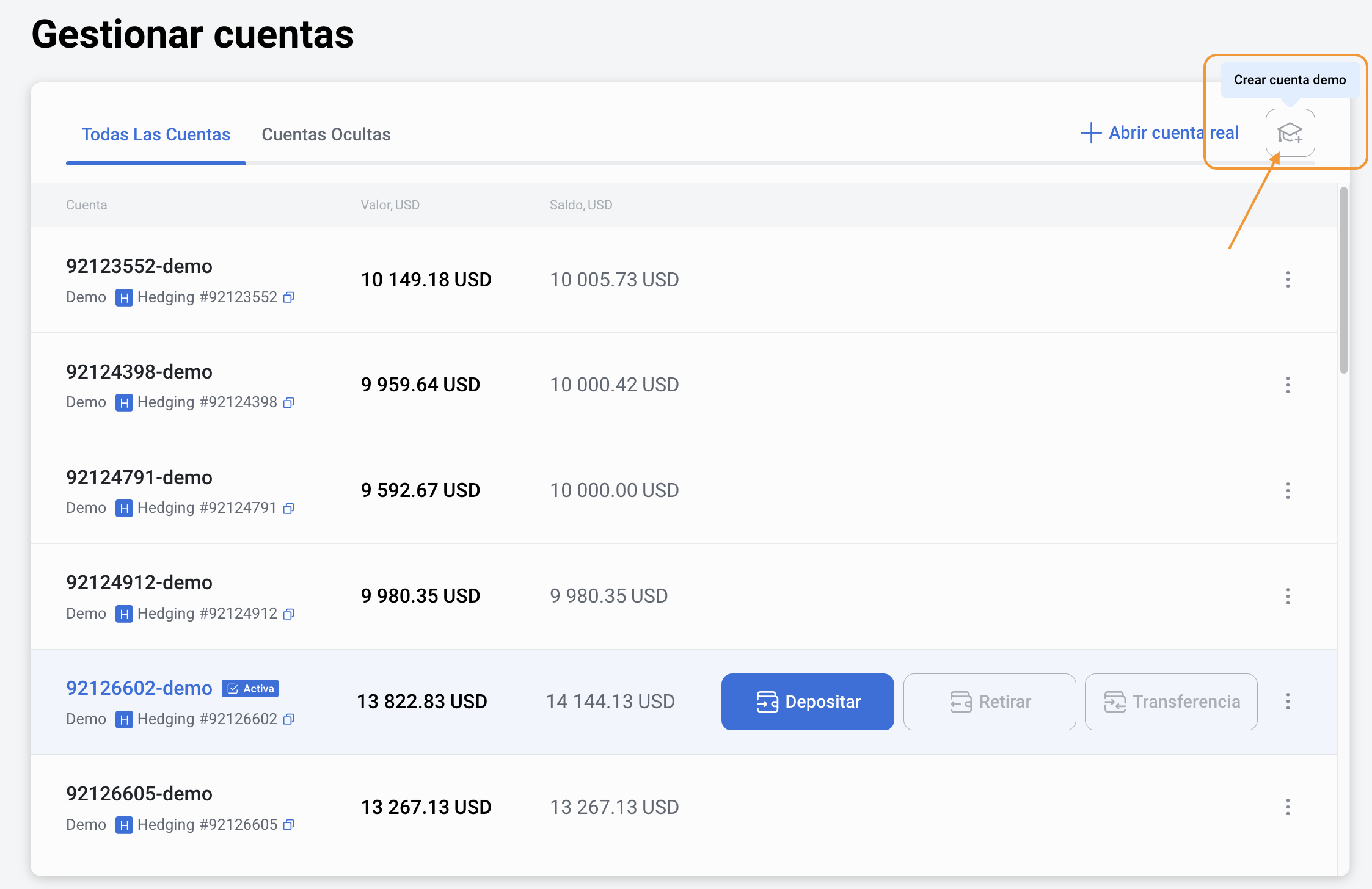The width and height of the screenshot is (1372, 889).
Task: Click the Crear cuenta demo graduation-cap icon
Action: 1290,132
